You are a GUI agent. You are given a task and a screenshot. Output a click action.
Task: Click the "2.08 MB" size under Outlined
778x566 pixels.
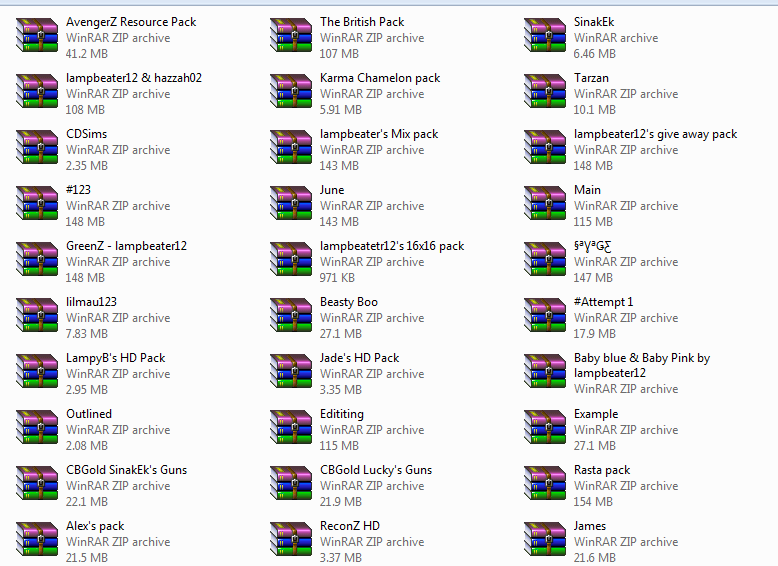87,446
